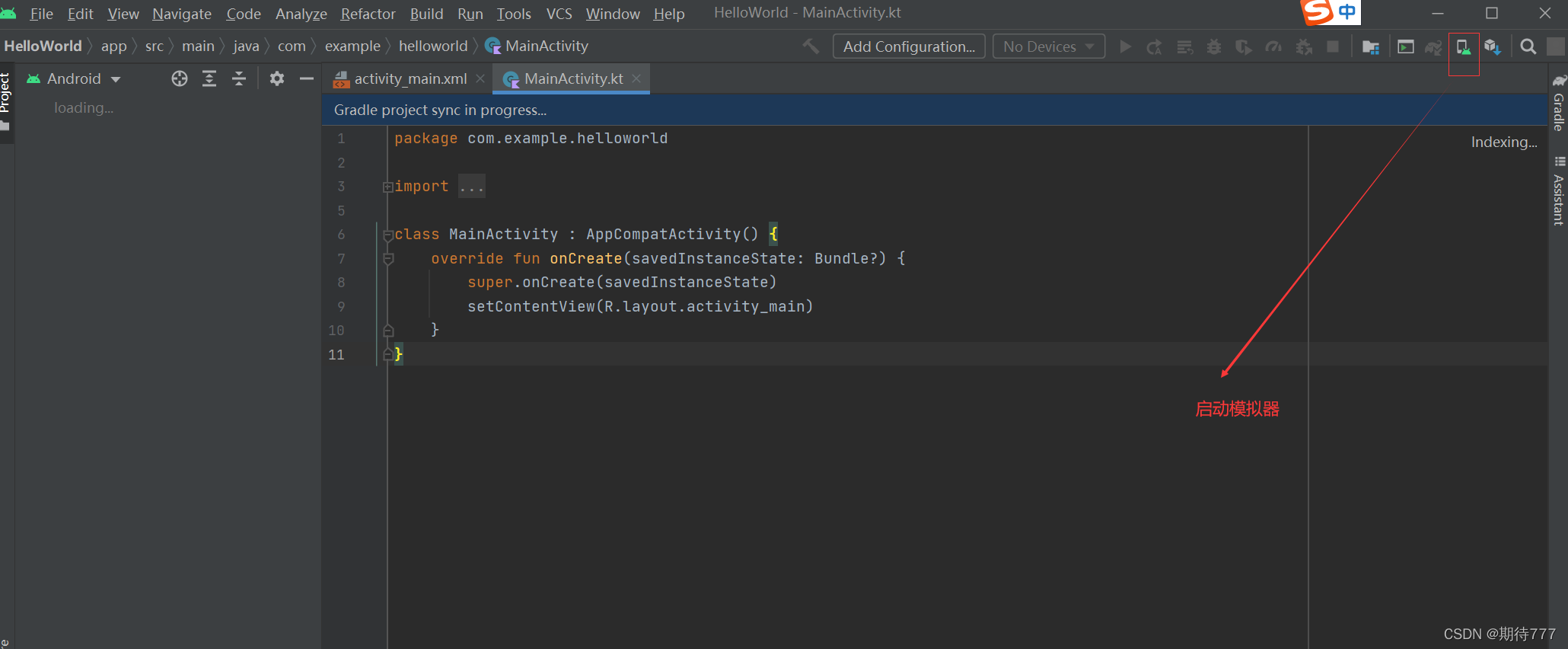1568x649 pixels.
Task: Click the Apply Code Changes icon
Action: pyautogui.click(x=1184, y=46)
